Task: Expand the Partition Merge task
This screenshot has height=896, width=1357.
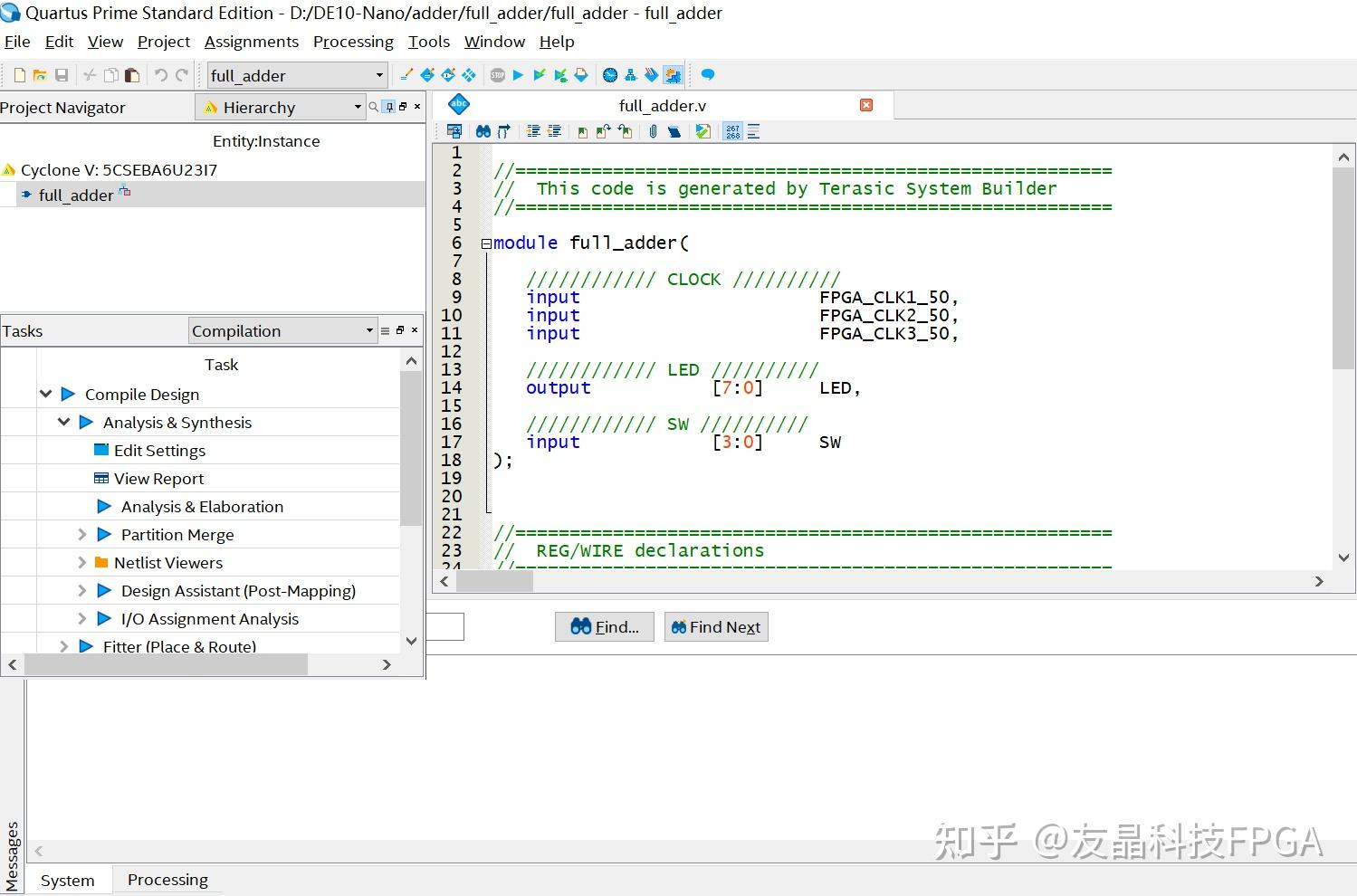Action: coord(82,534)
